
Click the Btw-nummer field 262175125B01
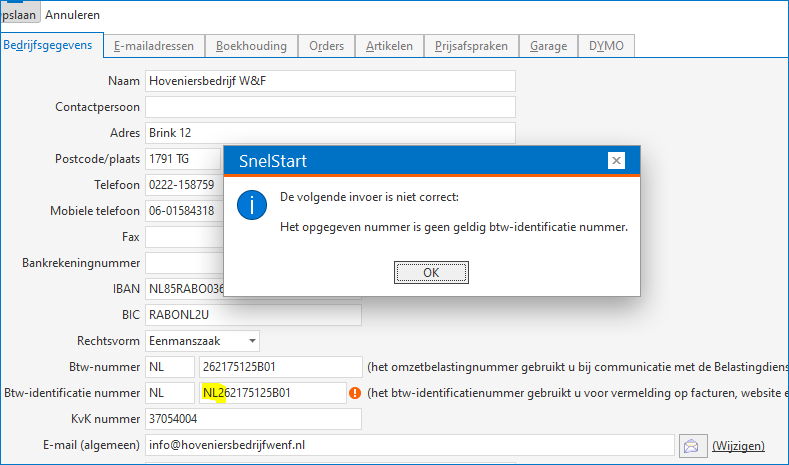pyautogui.click(x=281, y=367)
